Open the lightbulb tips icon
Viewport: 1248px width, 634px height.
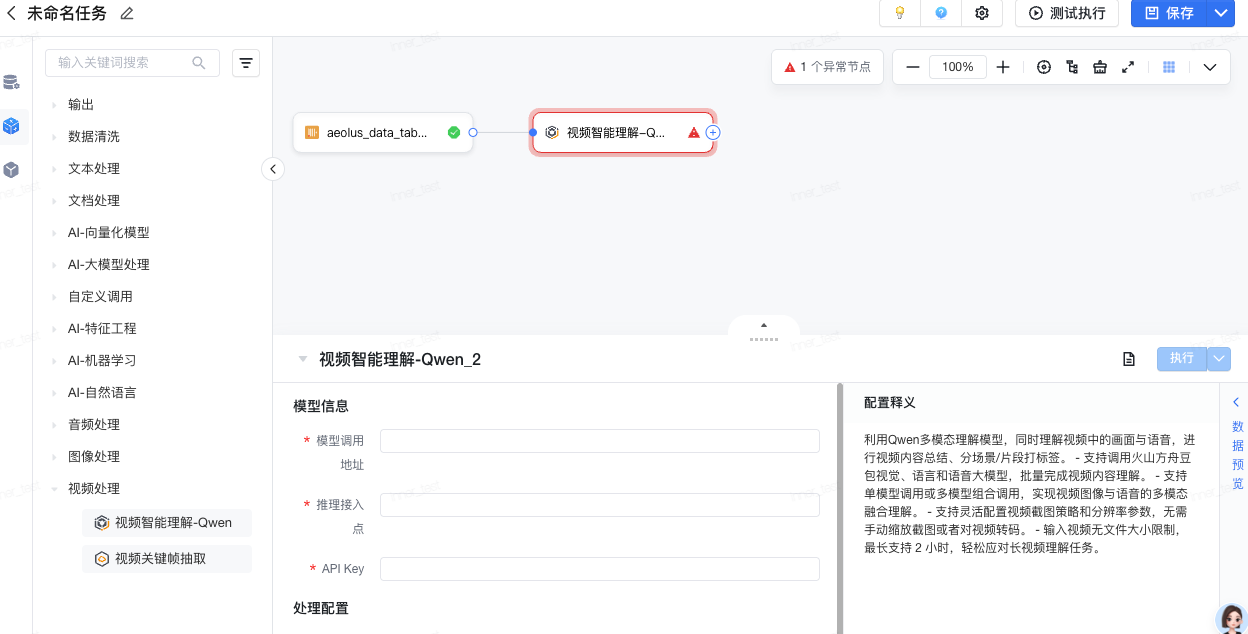[899, 13]
